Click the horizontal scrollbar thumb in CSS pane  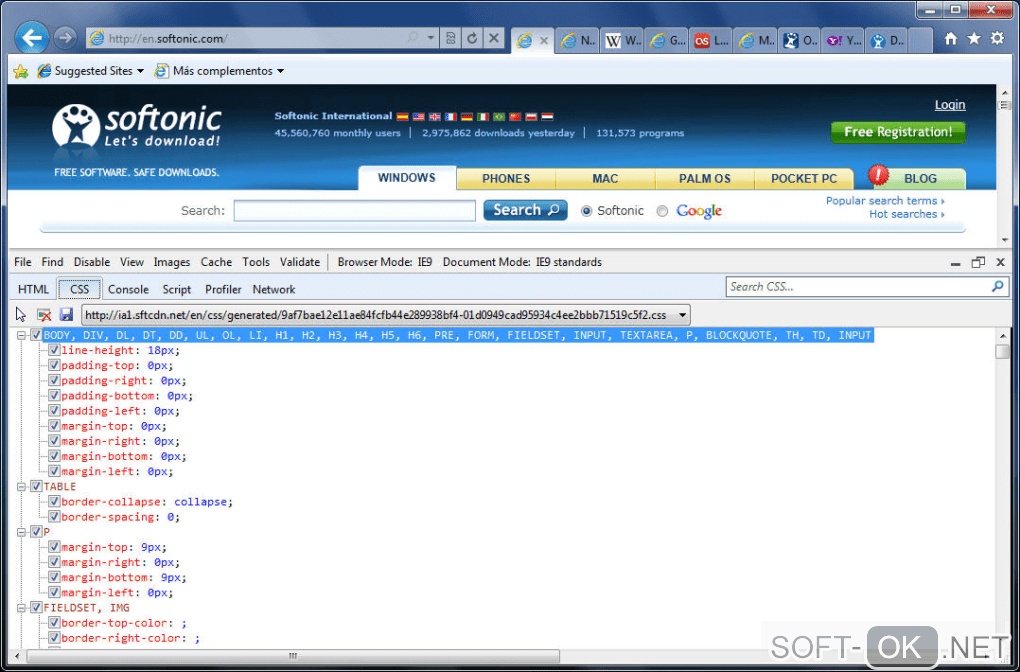tap(293, 655)
